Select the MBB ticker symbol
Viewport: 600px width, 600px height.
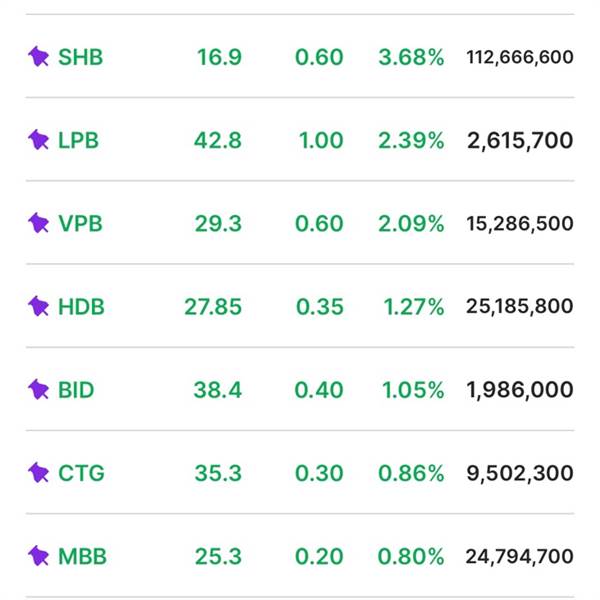pos(82,555)
